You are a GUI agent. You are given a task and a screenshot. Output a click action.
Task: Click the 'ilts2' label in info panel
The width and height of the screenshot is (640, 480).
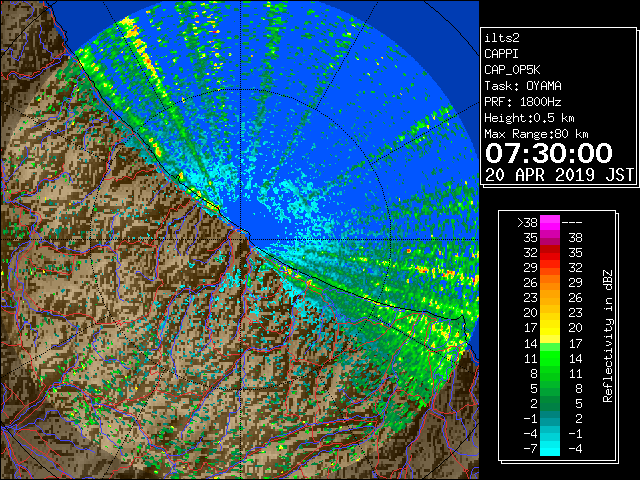pyautogui.click(x=502, y=38)
